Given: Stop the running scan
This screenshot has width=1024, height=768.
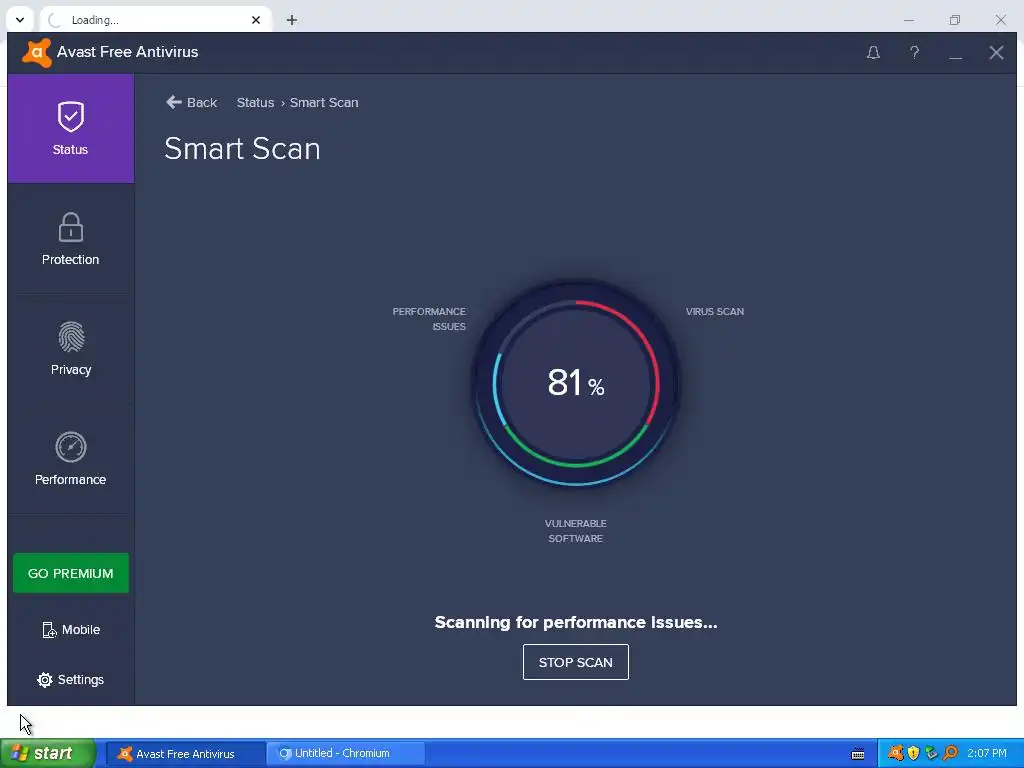Looking at the screenshot, I should [x=575, y=662].
